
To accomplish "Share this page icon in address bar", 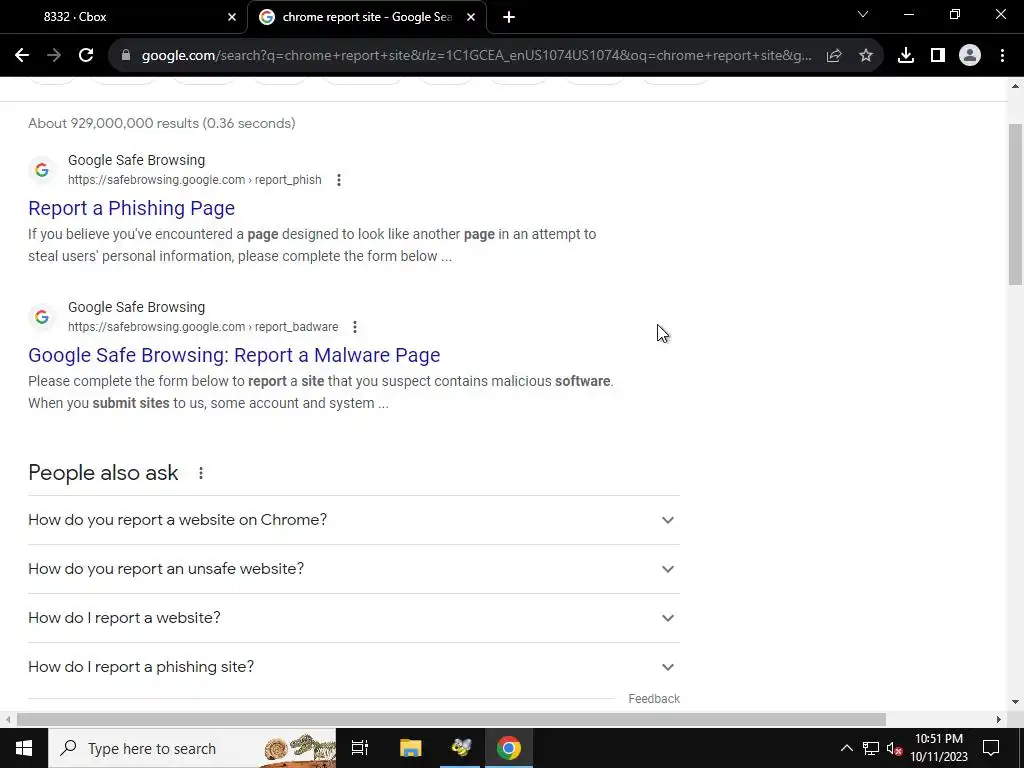I will tap(833, 56).
